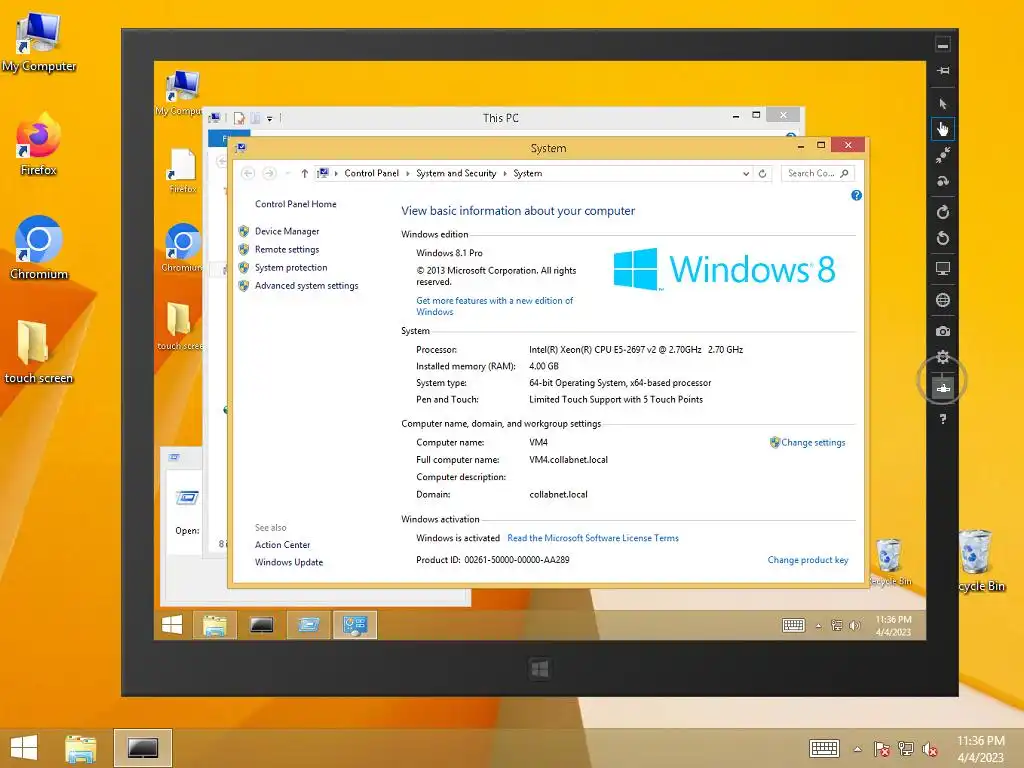Open Customize Quick Access Toolbar dropdown in This PC
Image resolution: width=1024 pixels, height=768 pixels.
click(270, 119)
